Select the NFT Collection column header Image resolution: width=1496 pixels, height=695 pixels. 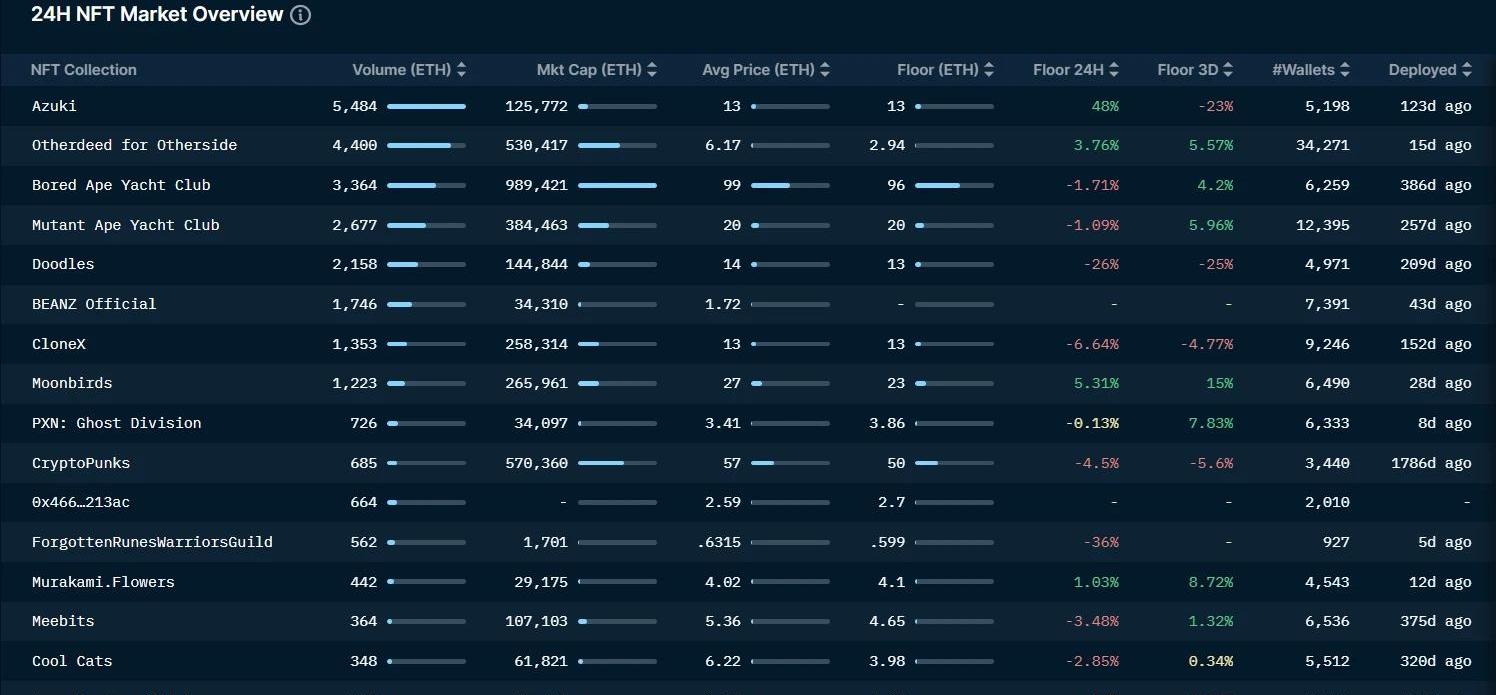coord(84,70)
